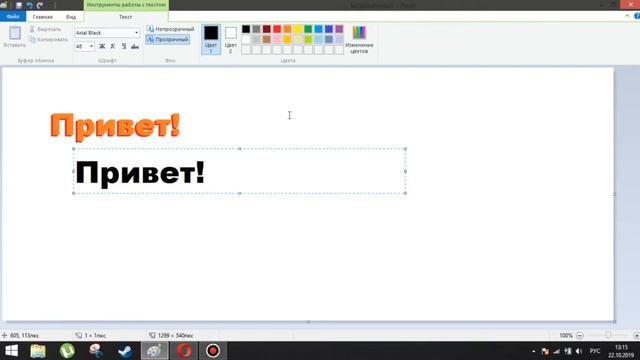Open the screen recorder taskbar icon
Viewport: 640px width, 360px height.
click(213, 351)
